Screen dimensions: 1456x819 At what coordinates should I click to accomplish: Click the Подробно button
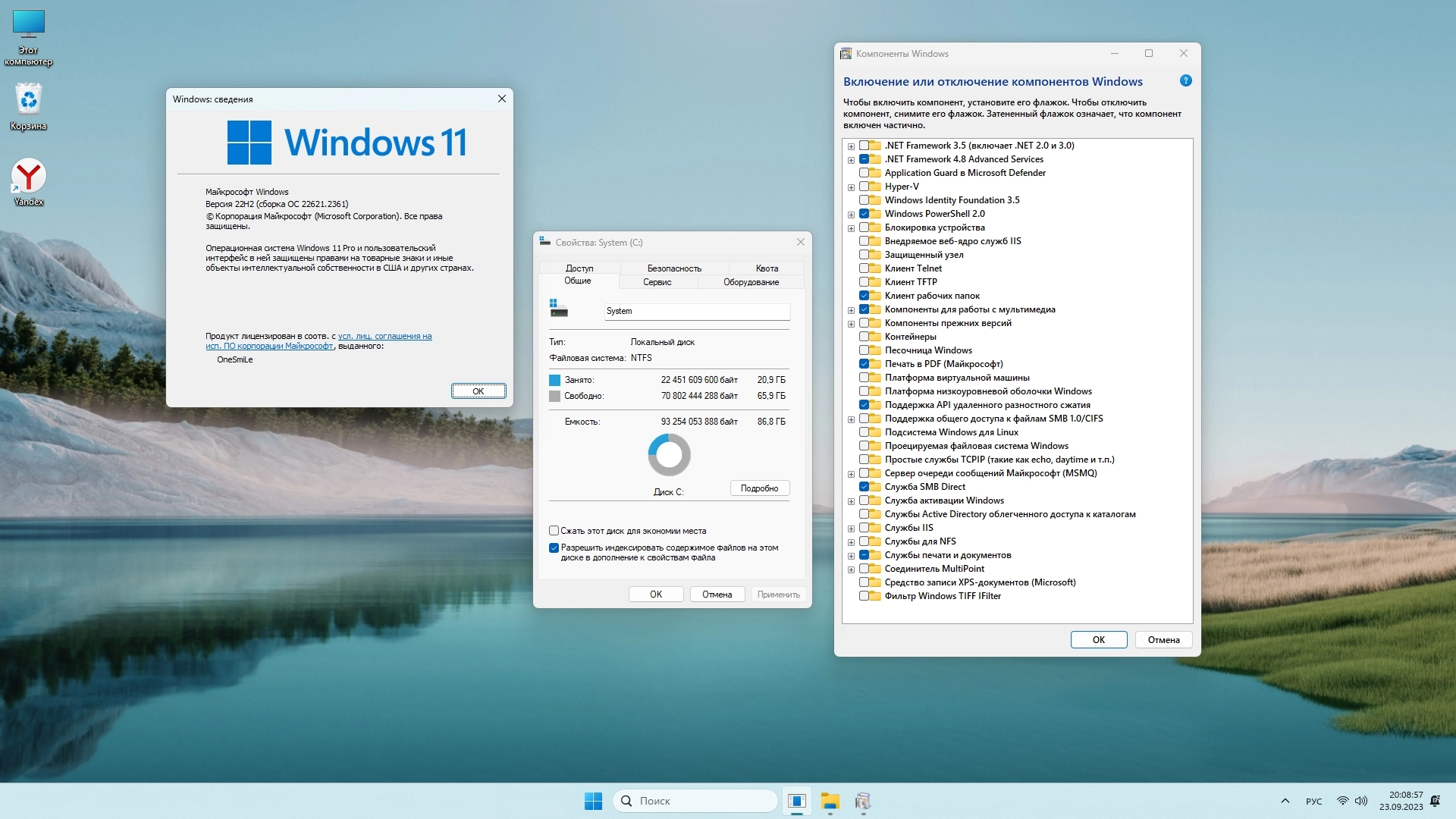(x=759, y=488)
